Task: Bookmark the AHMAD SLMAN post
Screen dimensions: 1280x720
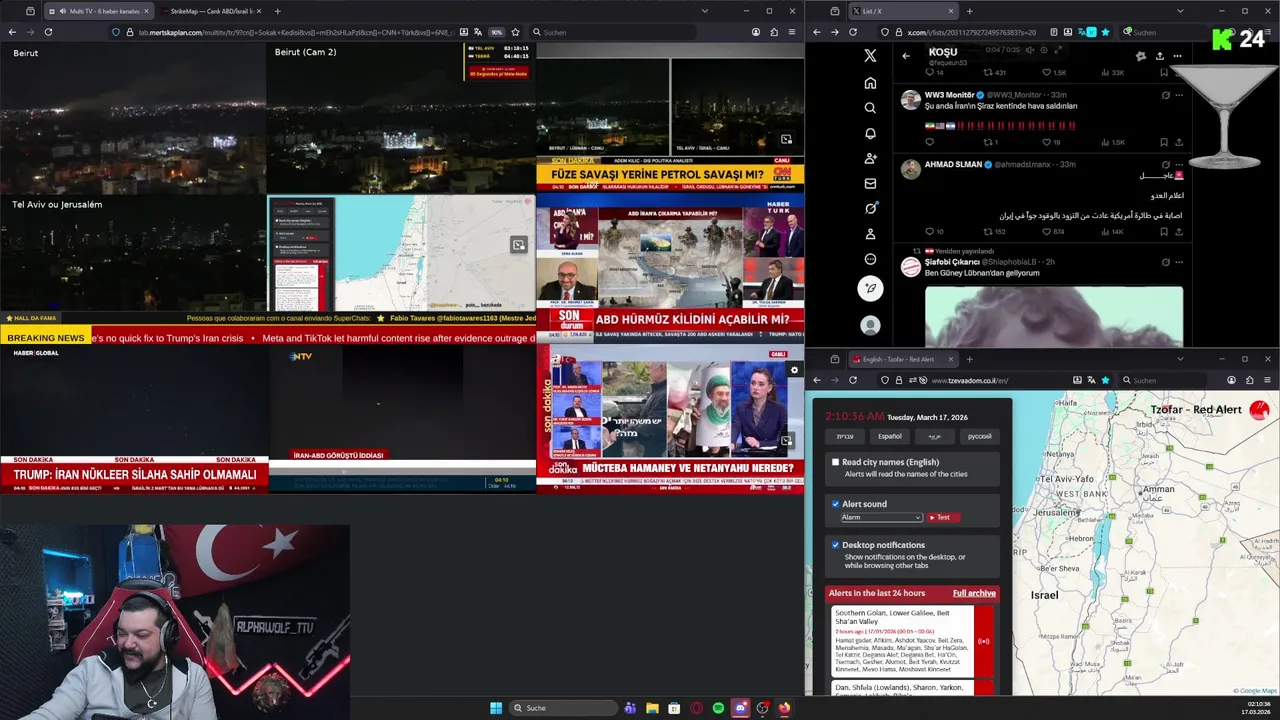Action: coord(1164,231)
